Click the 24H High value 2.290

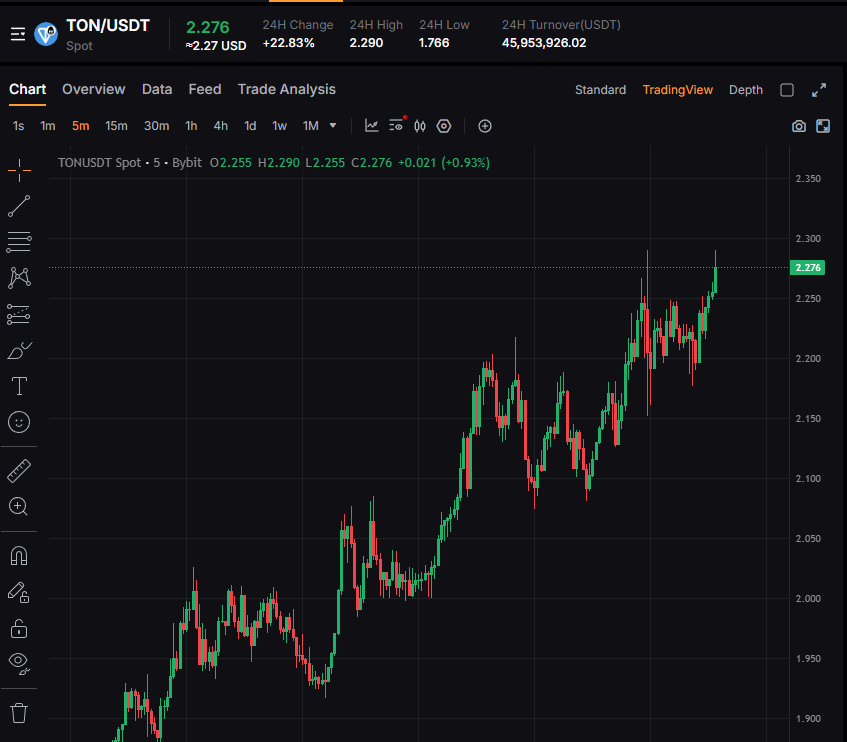click(x=366, y=43)
